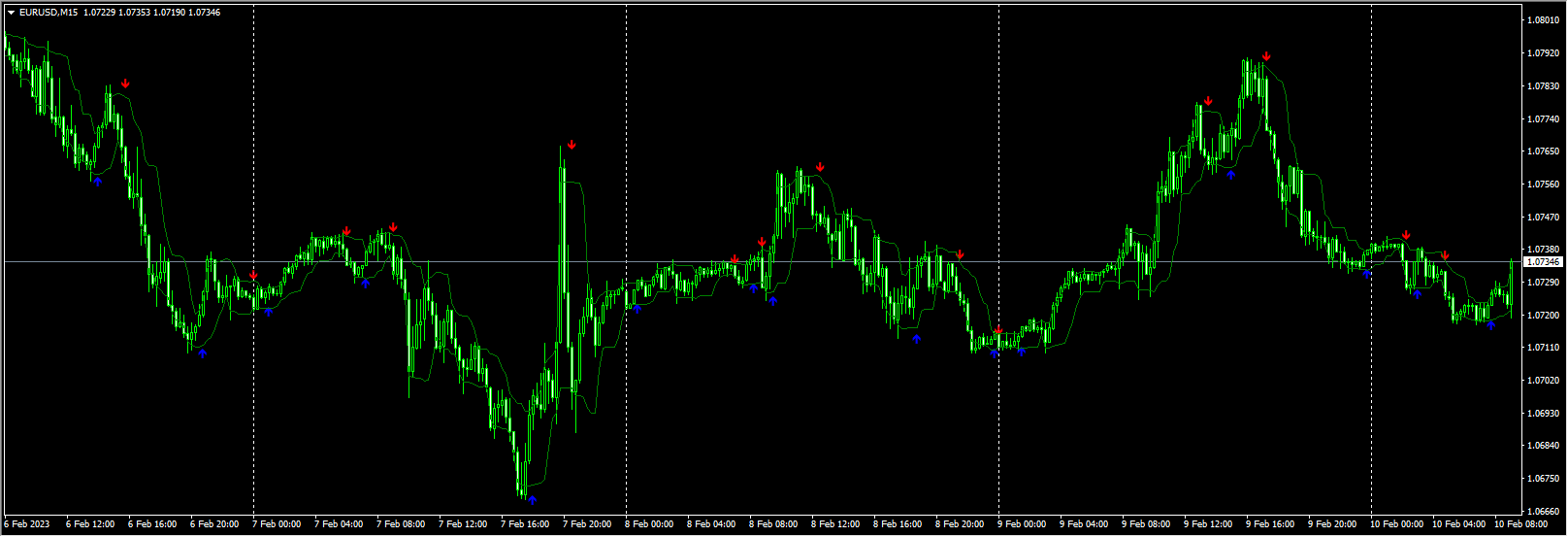Click the OHLC values 1.07229 1.07353 1.07190 1.07346
The width and height of the screenshot is (1568, 537).
point(152,13)
